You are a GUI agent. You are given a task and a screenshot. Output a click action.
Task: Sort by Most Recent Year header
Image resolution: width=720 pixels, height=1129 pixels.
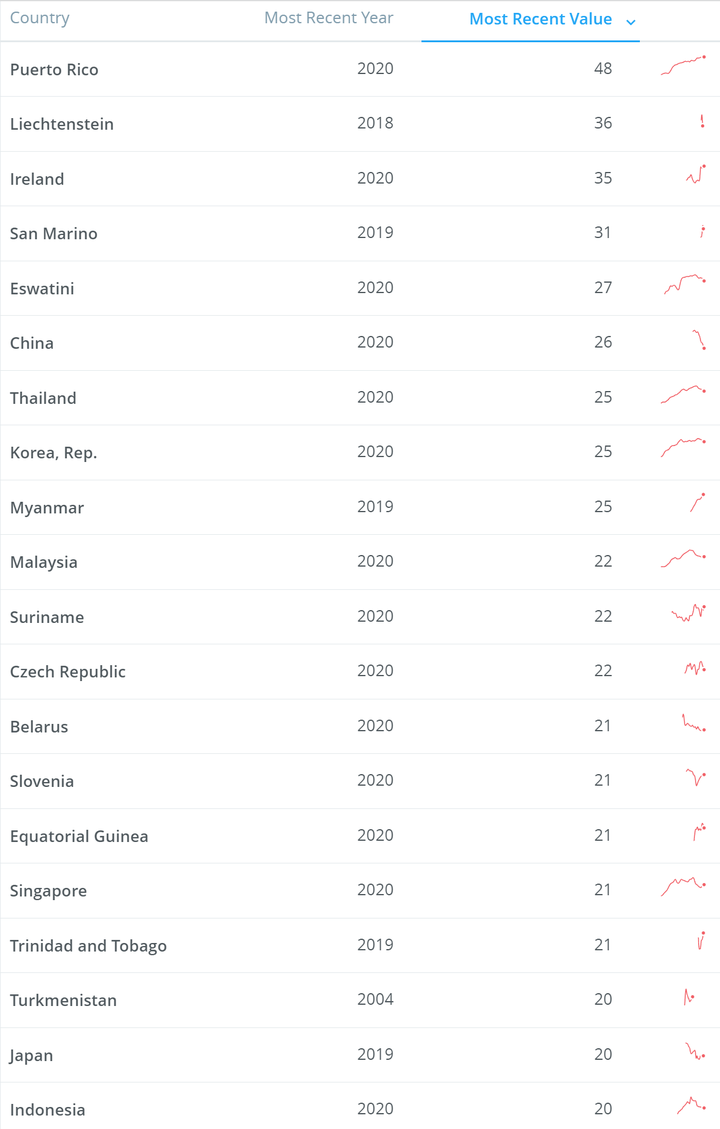click(328, 18)
